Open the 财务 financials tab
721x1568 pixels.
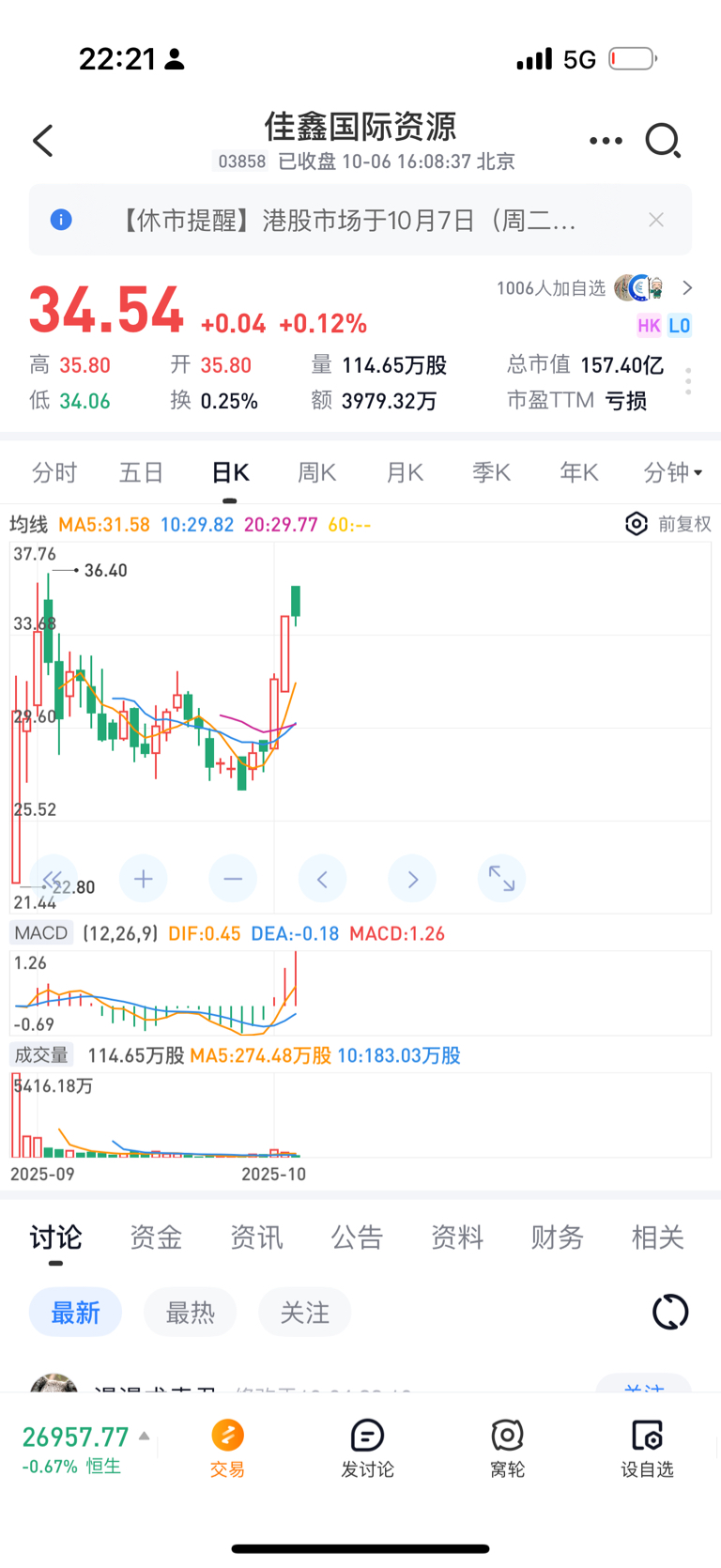557,1237
